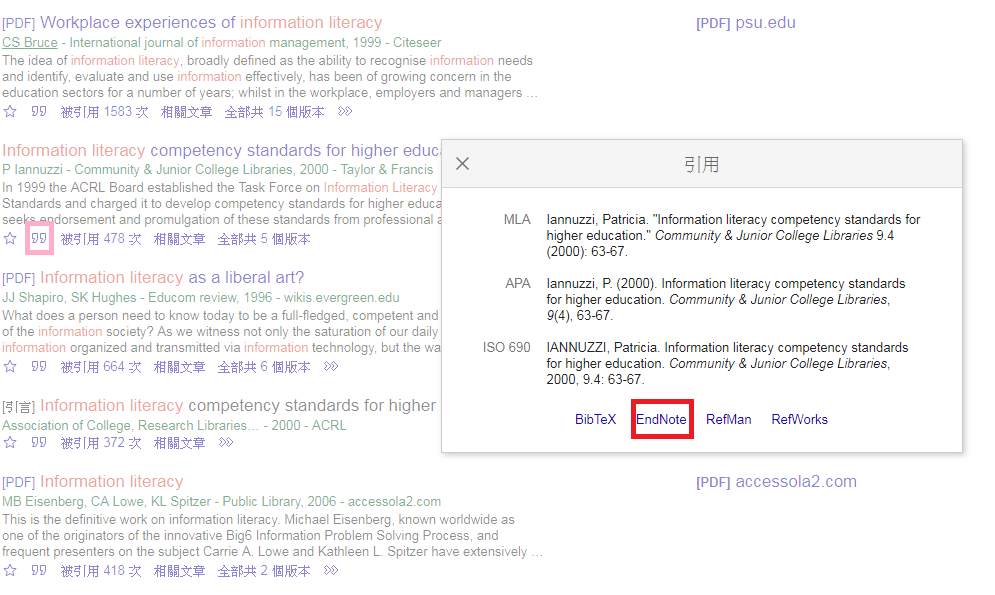
Task: Close the 引用 citation dialog
Action: point(463,164)
